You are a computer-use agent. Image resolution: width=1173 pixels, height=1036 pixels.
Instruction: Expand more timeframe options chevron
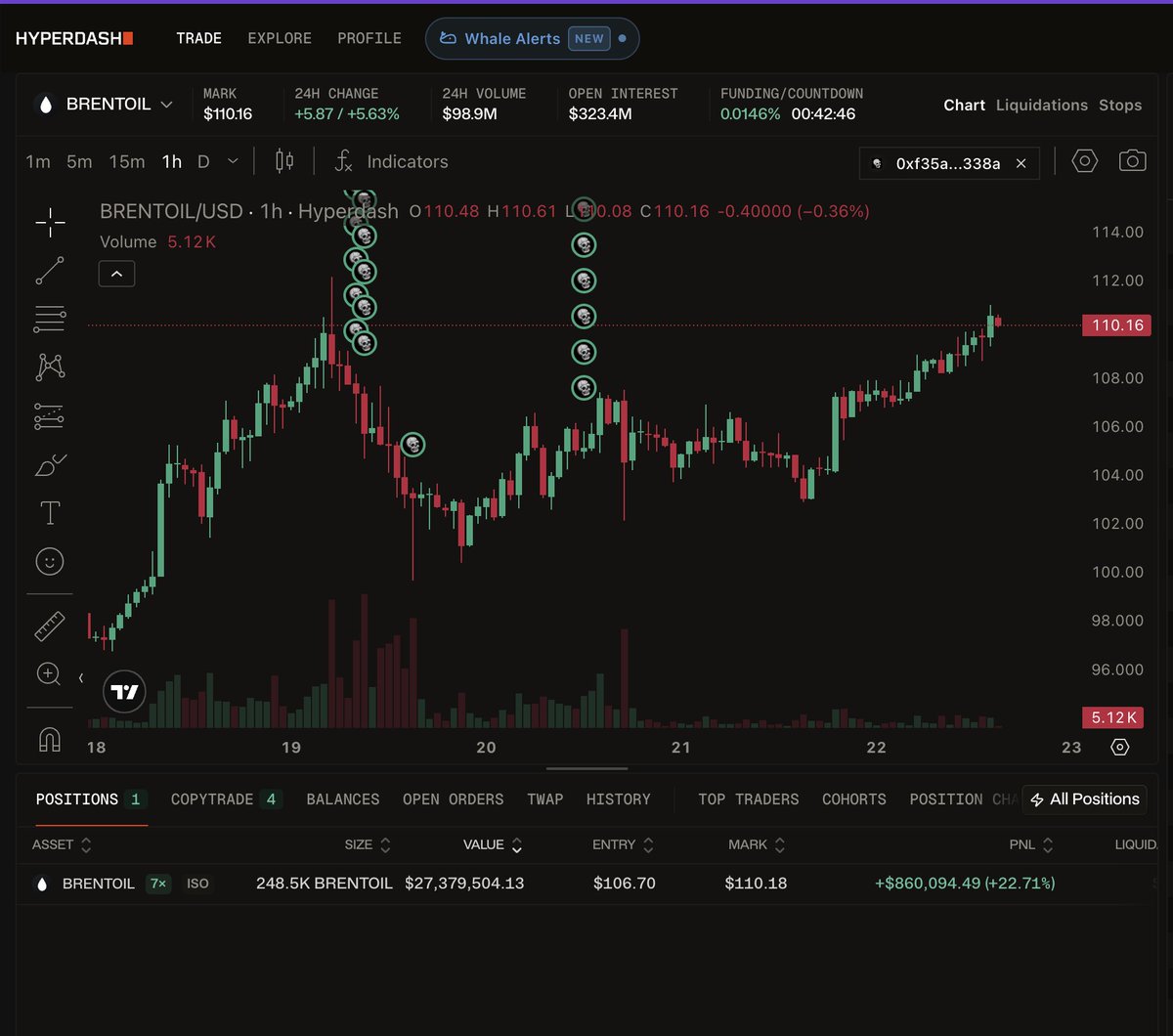coord(233,161)
